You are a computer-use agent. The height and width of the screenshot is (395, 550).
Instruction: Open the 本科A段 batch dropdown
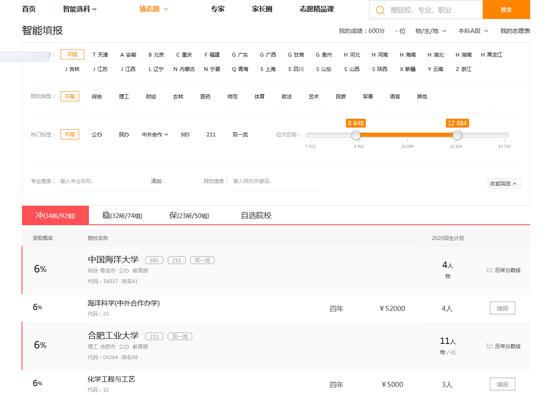[x=473, y=31]
